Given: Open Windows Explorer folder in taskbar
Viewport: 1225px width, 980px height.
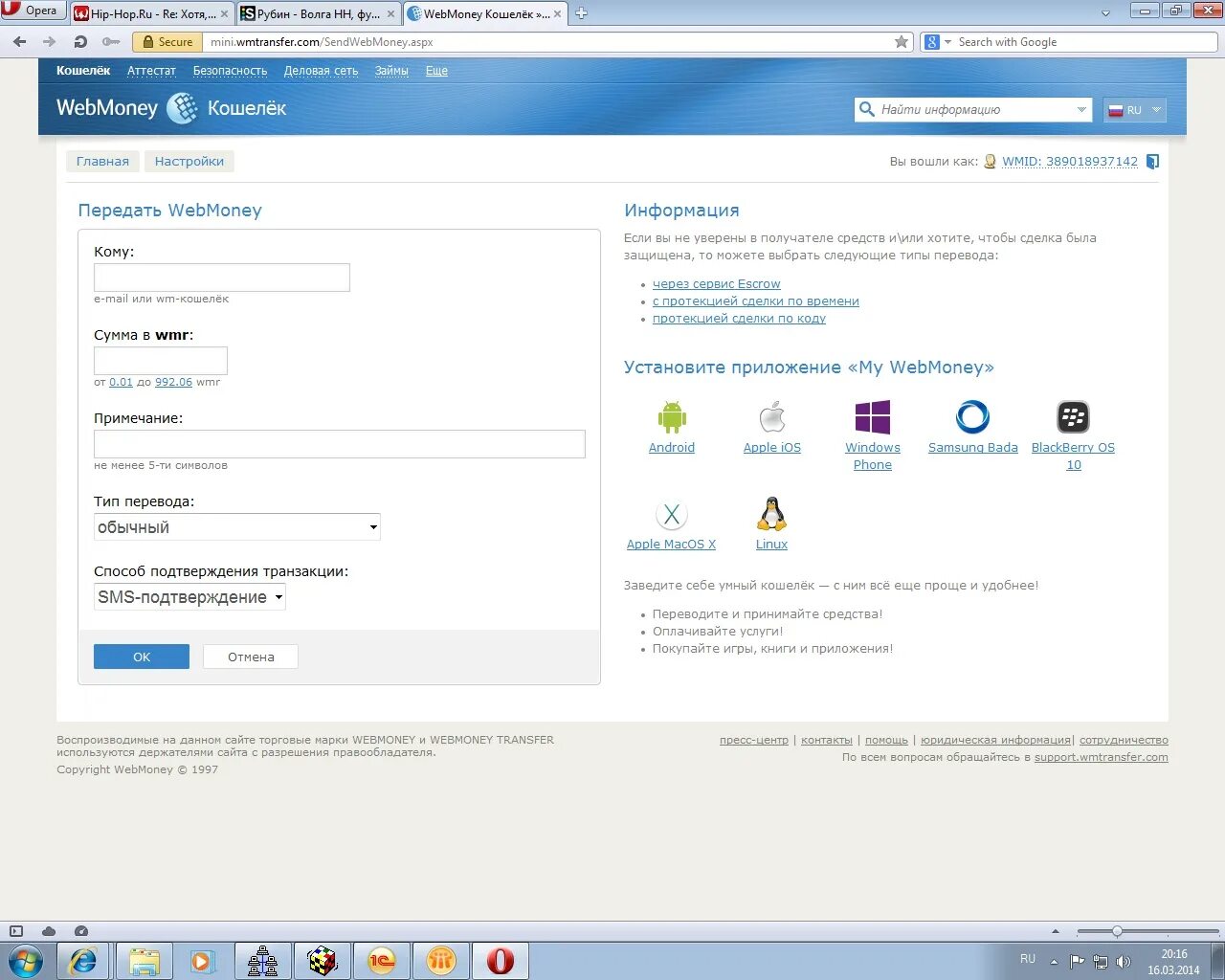Looking at the screenshot, I should [144, 961].
